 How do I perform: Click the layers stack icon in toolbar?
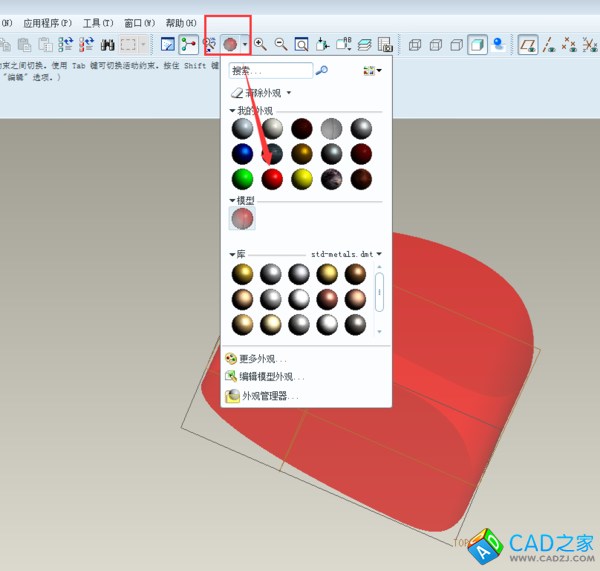(364, 44)
